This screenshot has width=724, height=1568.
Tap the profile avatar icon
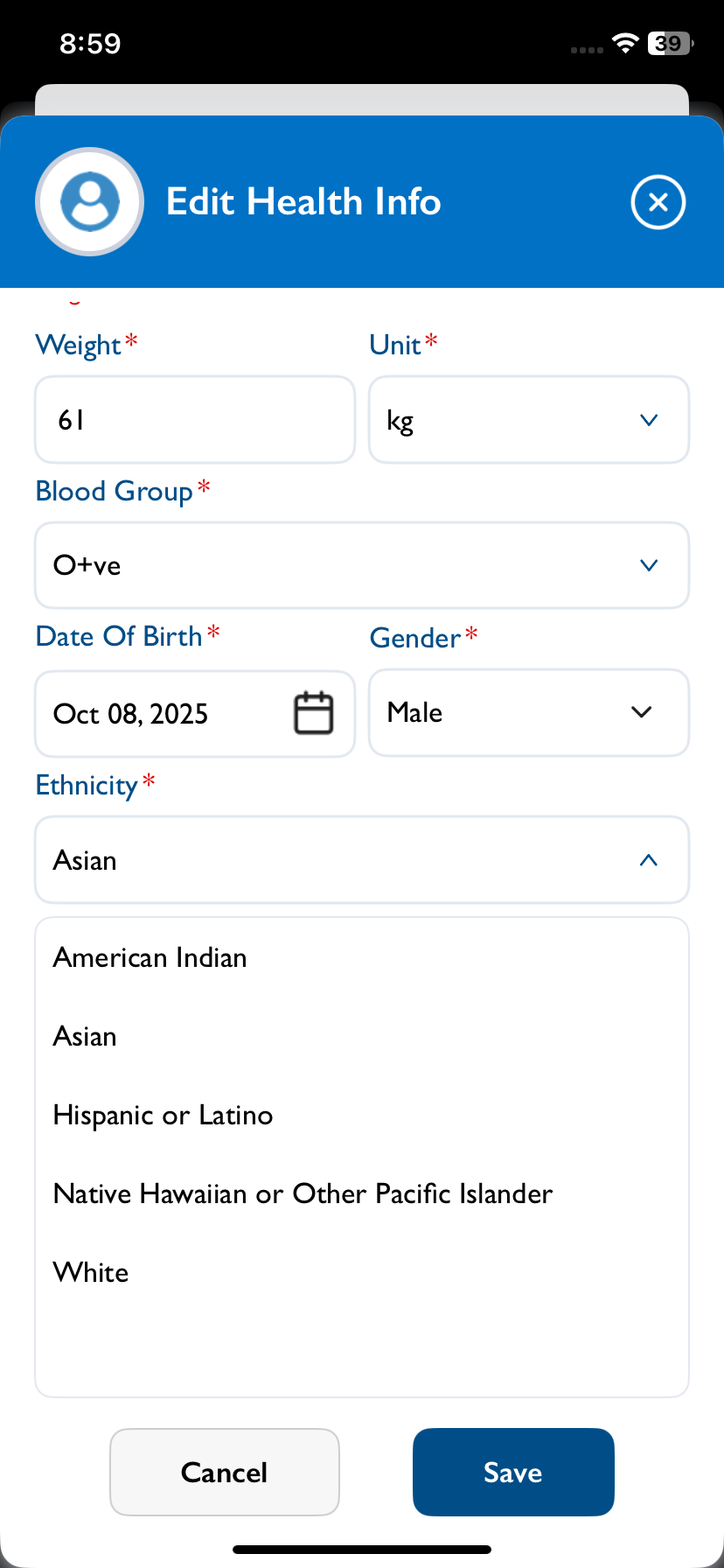(x=90, y=202)
